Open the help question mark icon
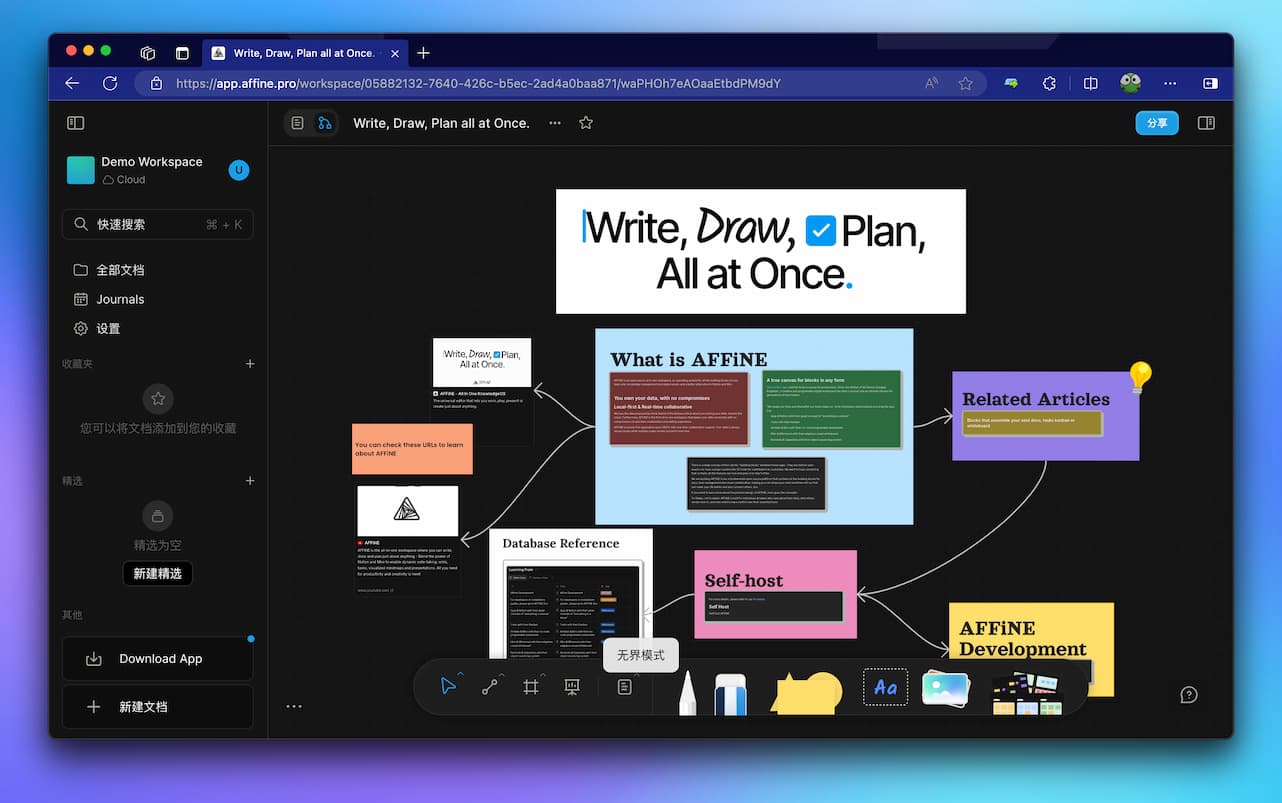Image resolution: width=1282 pixels, height=803 pixels. tap(1189, 695)
